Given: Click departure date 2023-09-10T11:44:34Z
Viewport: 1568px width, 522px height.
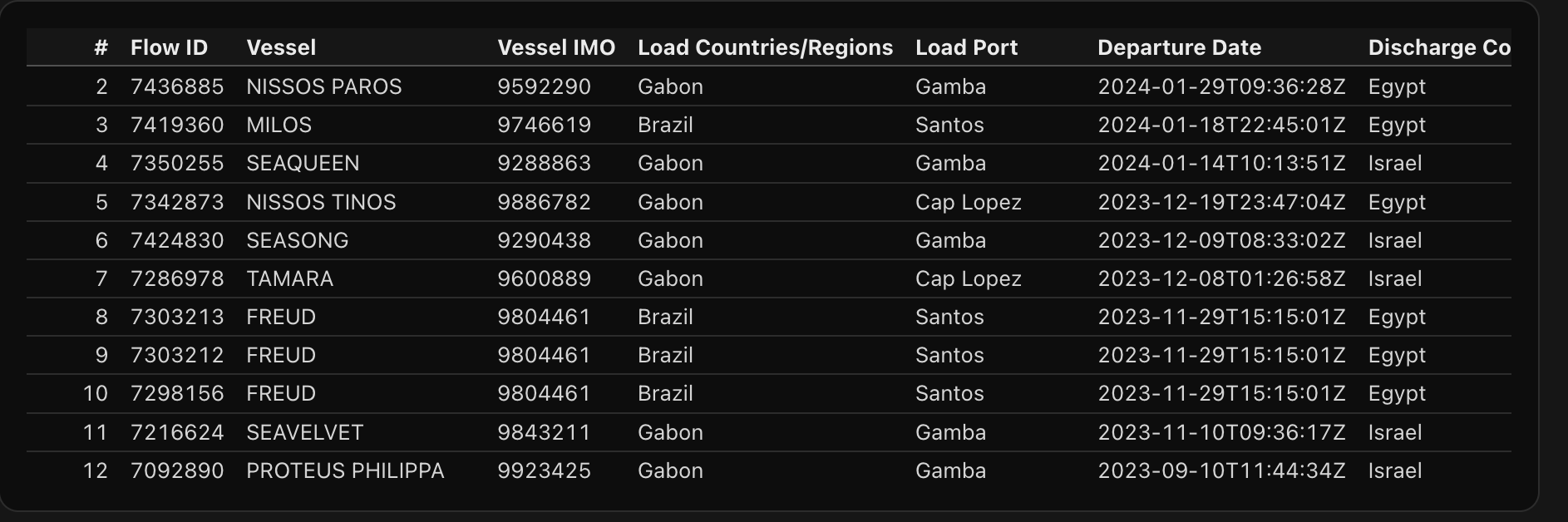Looking at the screenshot, I should [x=1220, y=470].
